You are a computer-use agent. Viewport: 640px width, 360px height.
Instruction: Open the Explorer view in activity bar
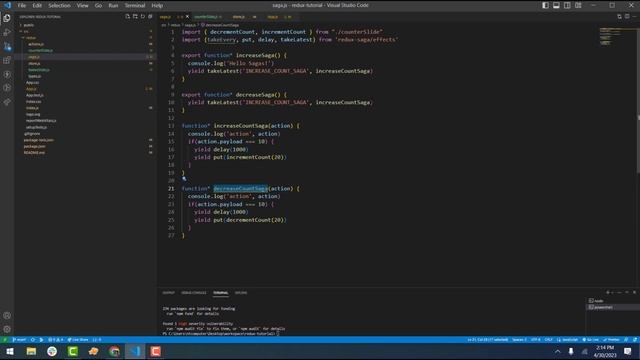click(x=7, y=18)
